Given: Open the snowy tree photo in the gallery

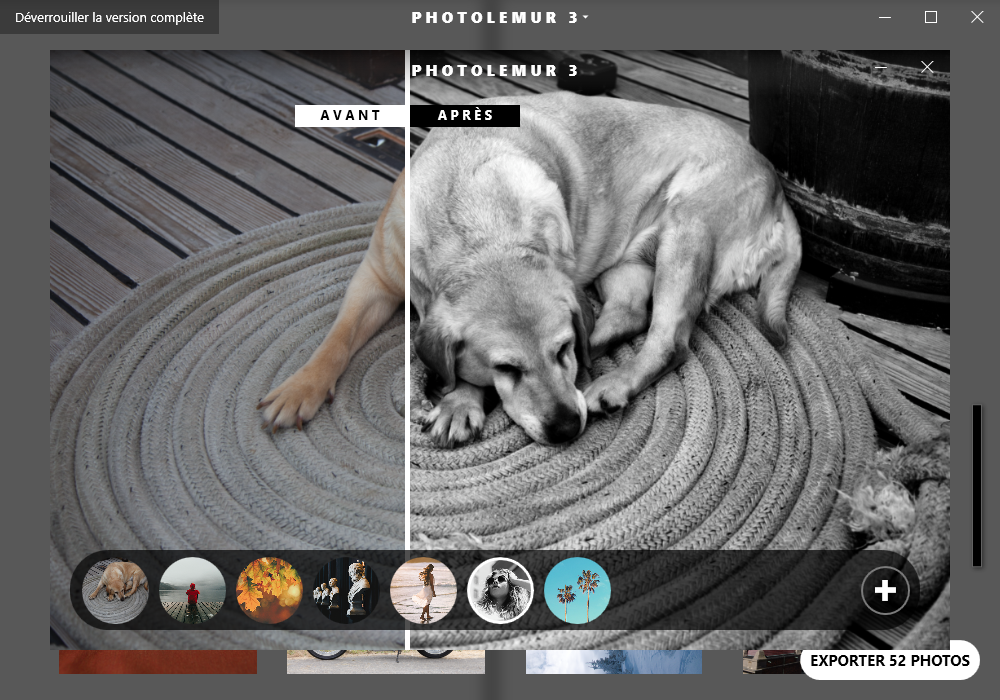Looking at the screenshot, I should pos(614,662).
